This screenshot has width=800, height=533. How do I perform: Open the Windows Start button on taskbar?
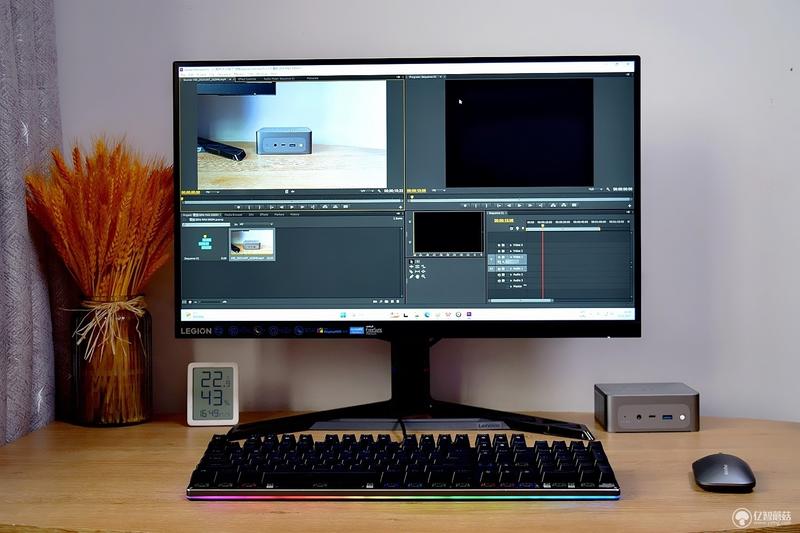tap(343, 315)
